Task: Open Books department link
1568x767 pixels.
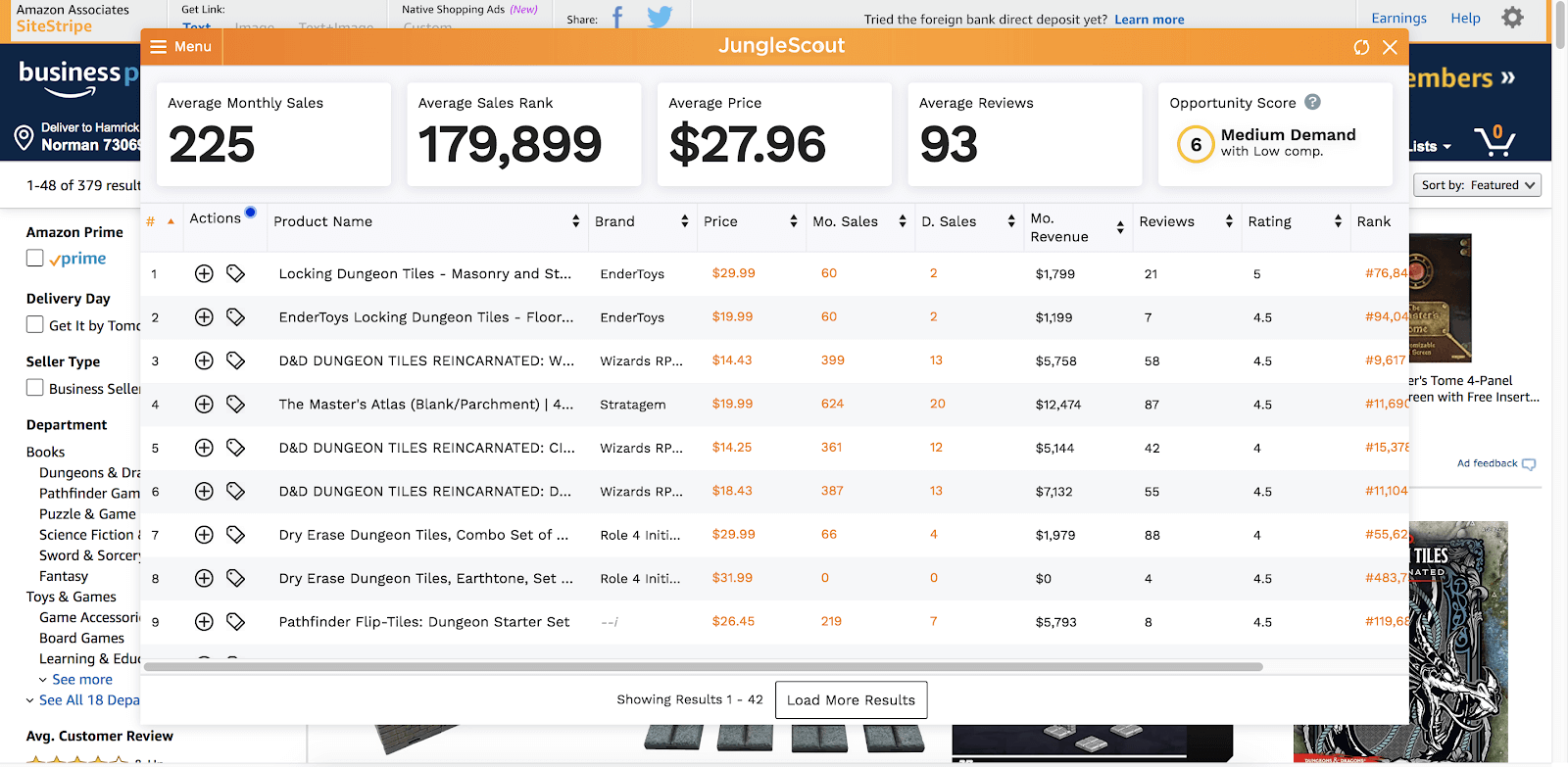Action: pos(45,452)
